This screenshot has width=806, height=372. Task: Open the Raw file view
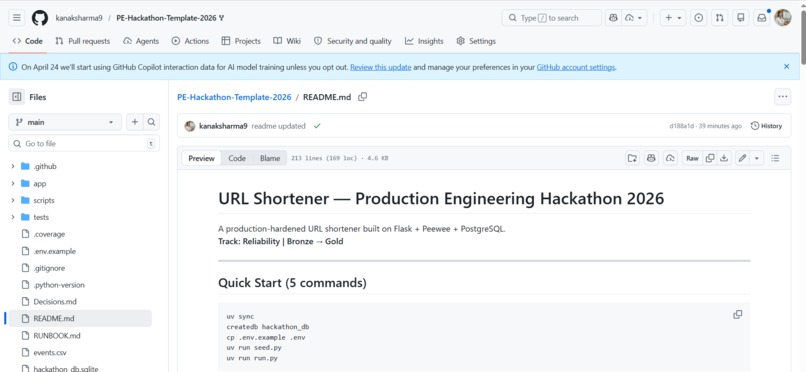click(692, 158)
